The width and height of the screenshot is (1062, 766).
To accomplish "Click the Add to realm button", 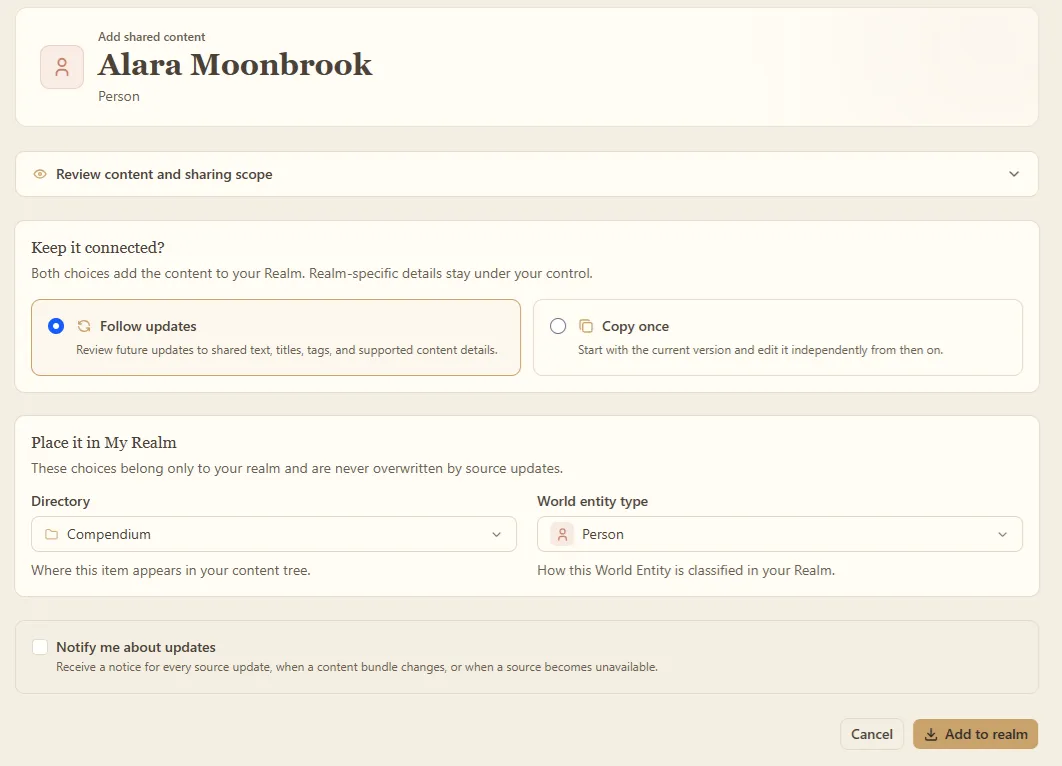I will pyautogui.click(x=975, y=734).
